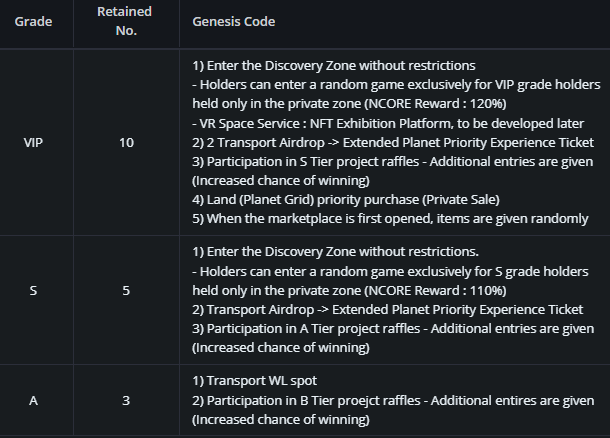Click S grade Discovery Zone line
The image size is (610, 438).
[x=335, y=252]
